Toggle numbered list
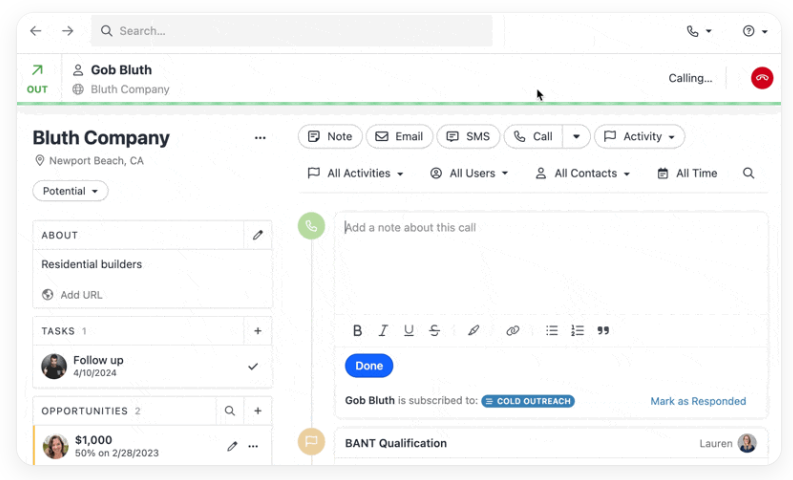Image resolution: width=793 pixels, height=480 pixels. pyautogui.click(x=578, y=331)
